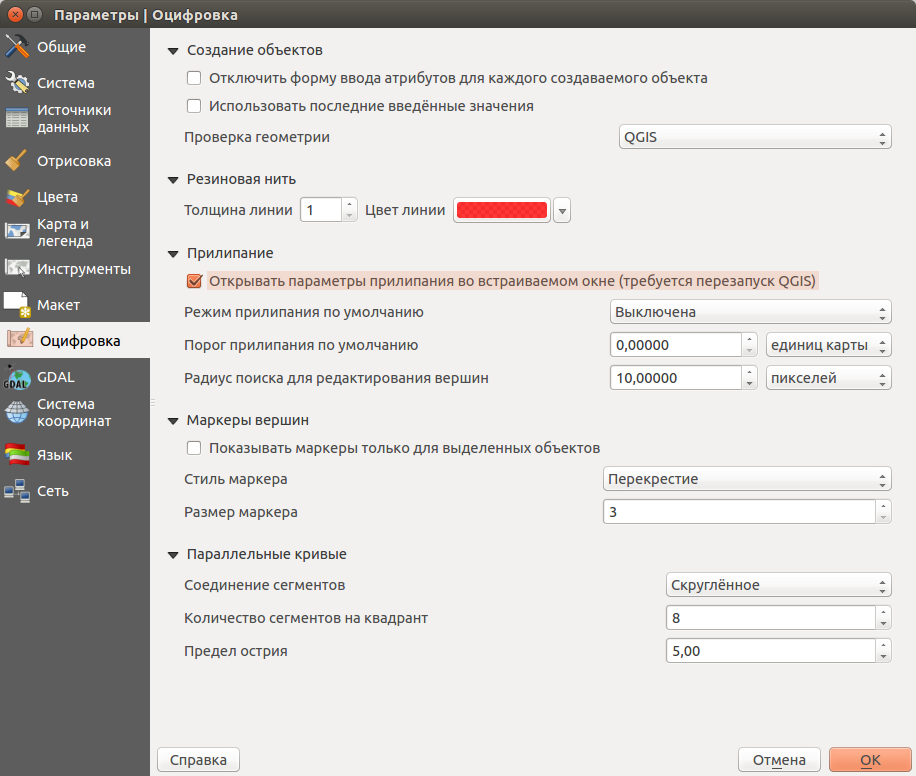This screenshot has height=776, width=916.
Task: Click the Отрисовка brush icon
Action: [x=17, y=161]
